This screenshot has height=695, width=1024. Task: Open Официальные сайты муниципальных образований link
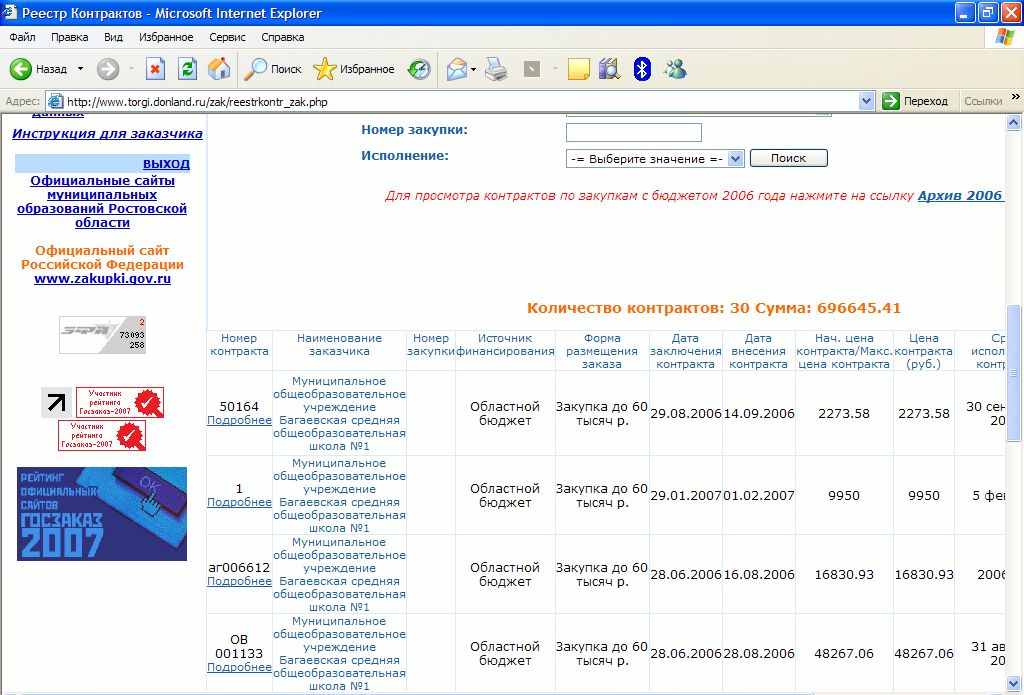tap(102, 201)
